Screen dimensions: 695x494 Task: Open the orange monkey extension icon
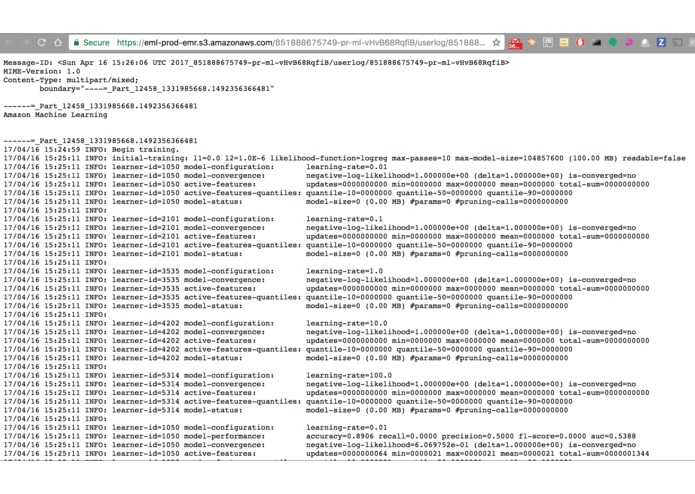(531, 43)
